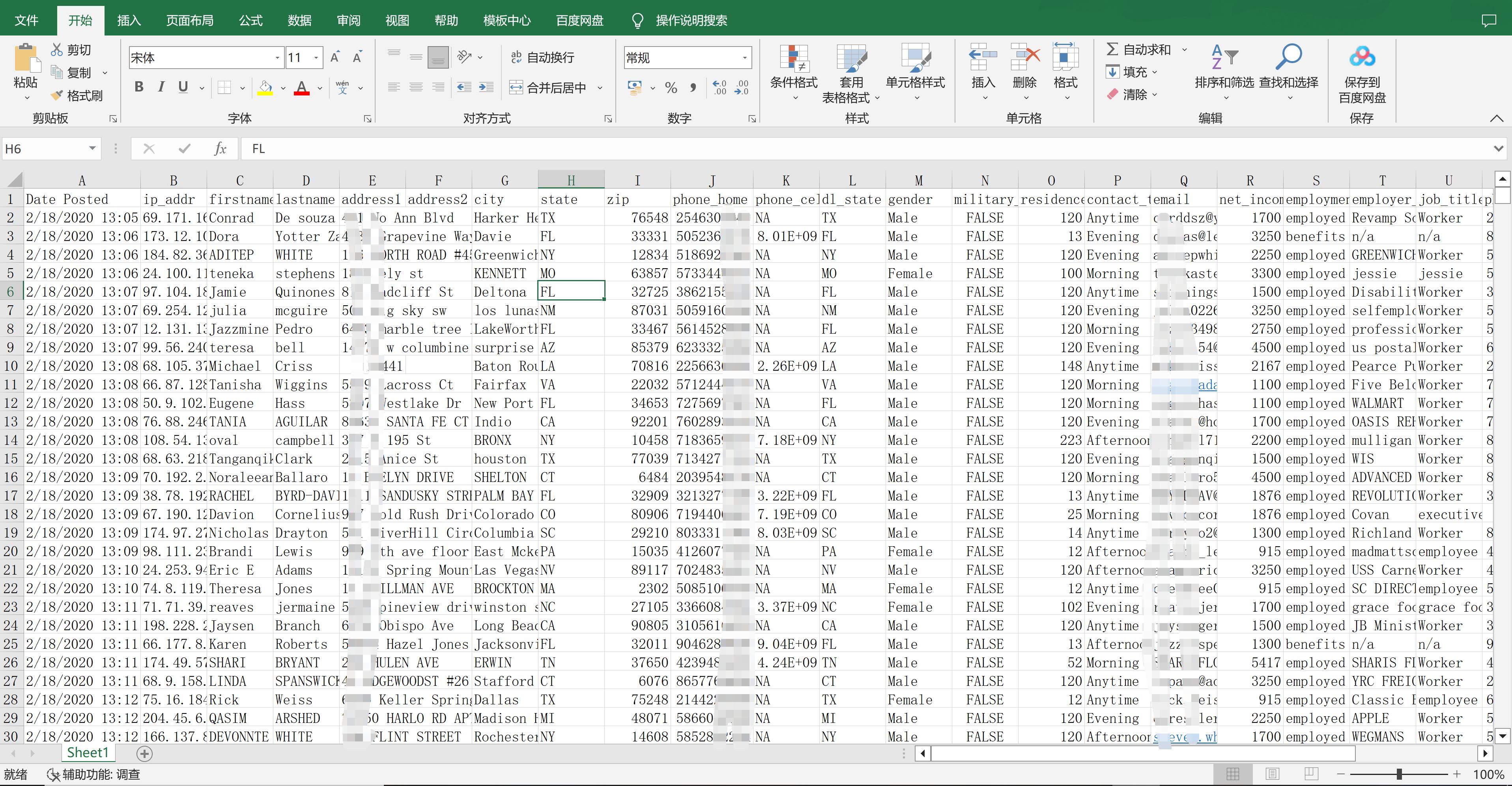Switch to Page Layout view in status bar
The image size is (1512, 786).
click(1273, 774)
